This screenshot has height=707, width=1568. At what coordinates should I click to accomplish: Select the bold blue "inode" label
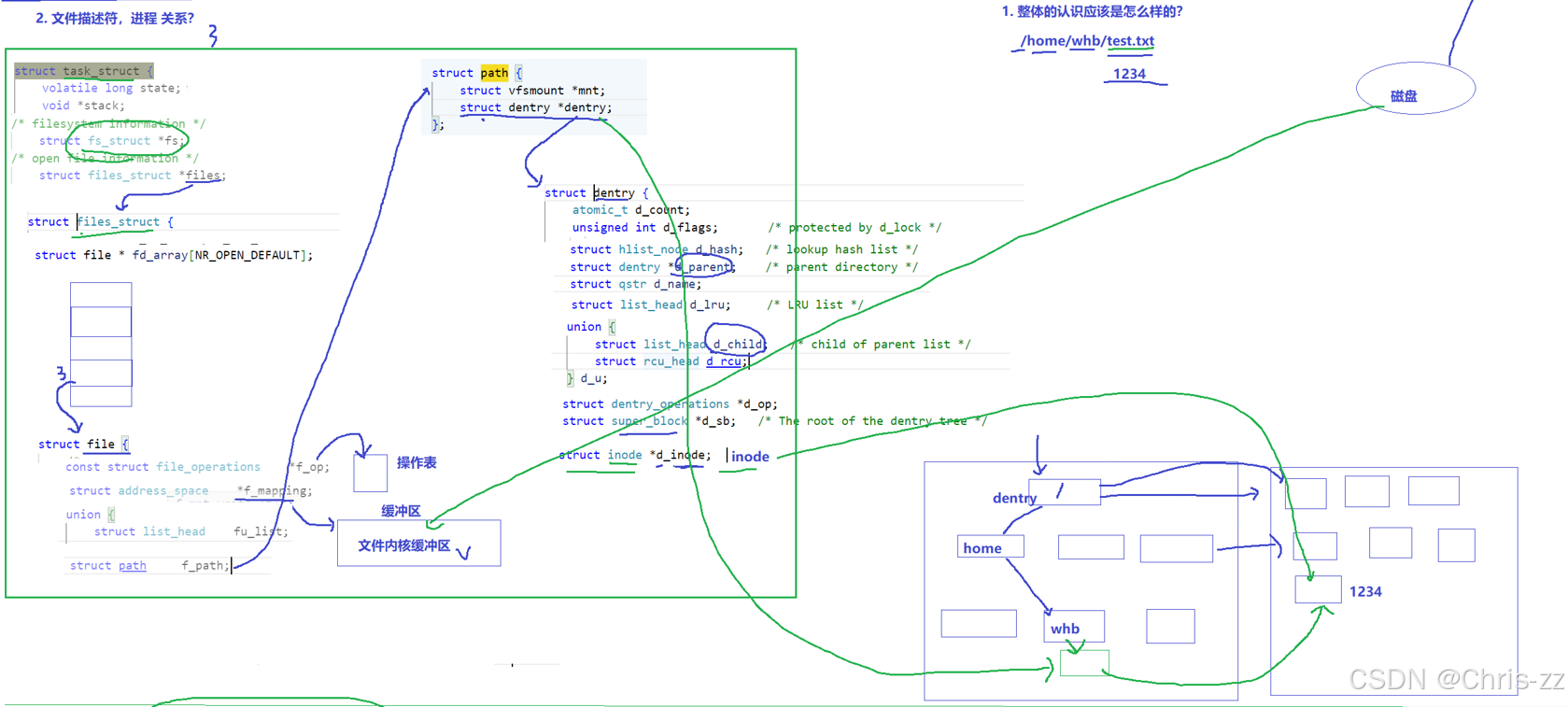coord(750,457)
